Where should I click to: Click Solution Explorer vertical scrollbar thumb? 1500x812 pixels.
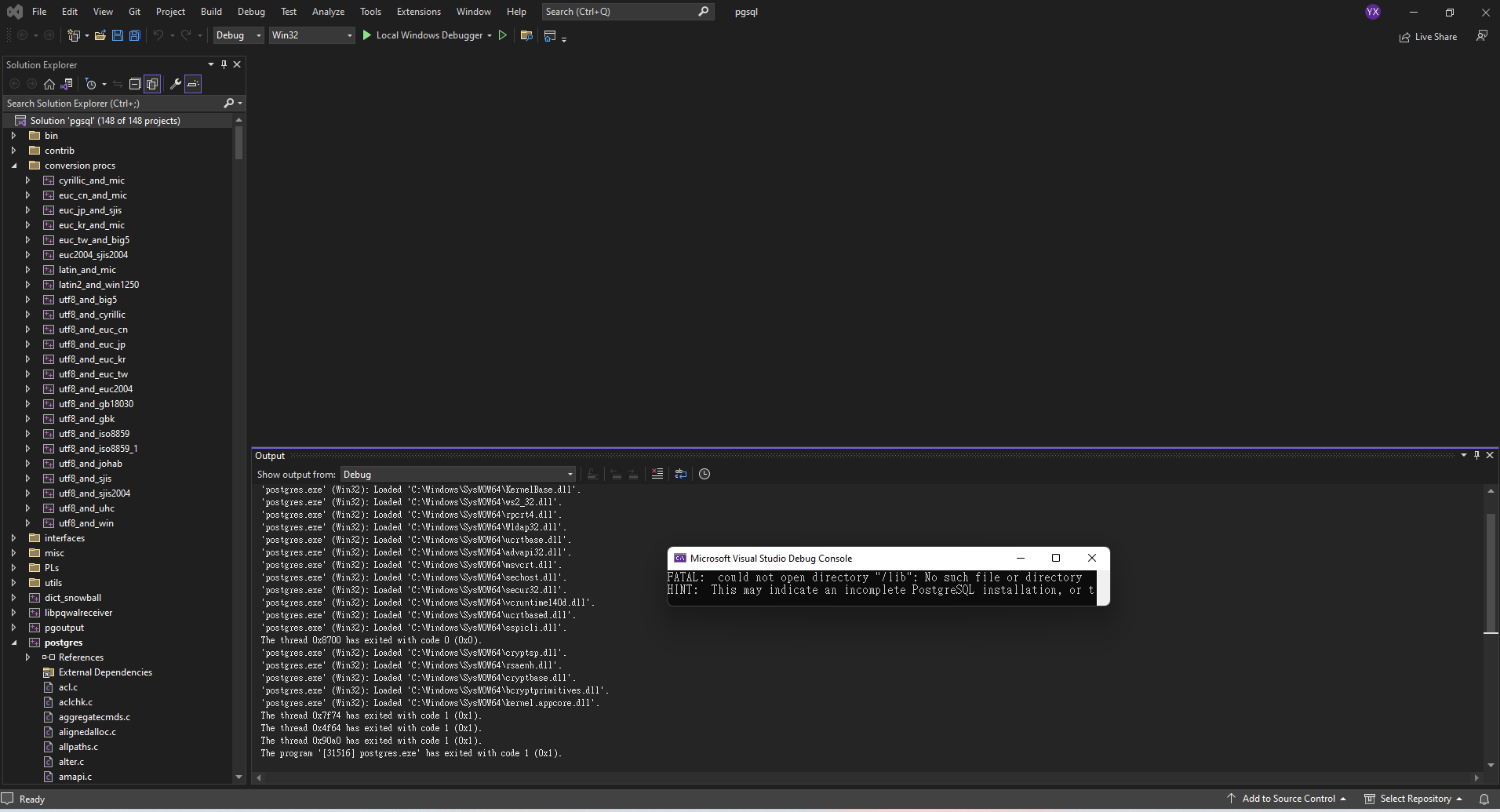[x=238, y=143]
